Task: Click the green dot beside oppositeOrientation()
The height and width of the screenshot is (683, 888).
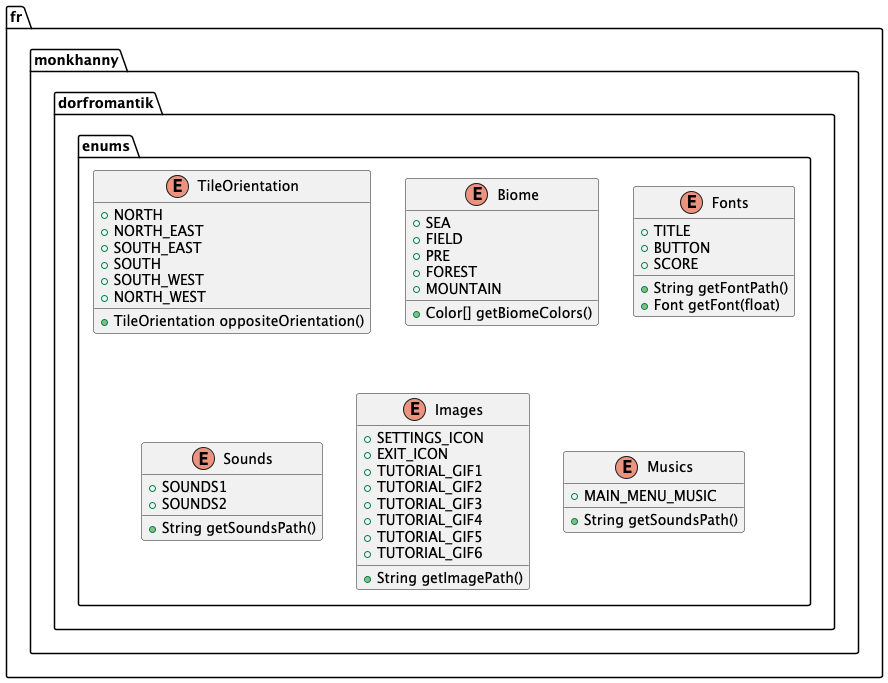Action: 104,322
